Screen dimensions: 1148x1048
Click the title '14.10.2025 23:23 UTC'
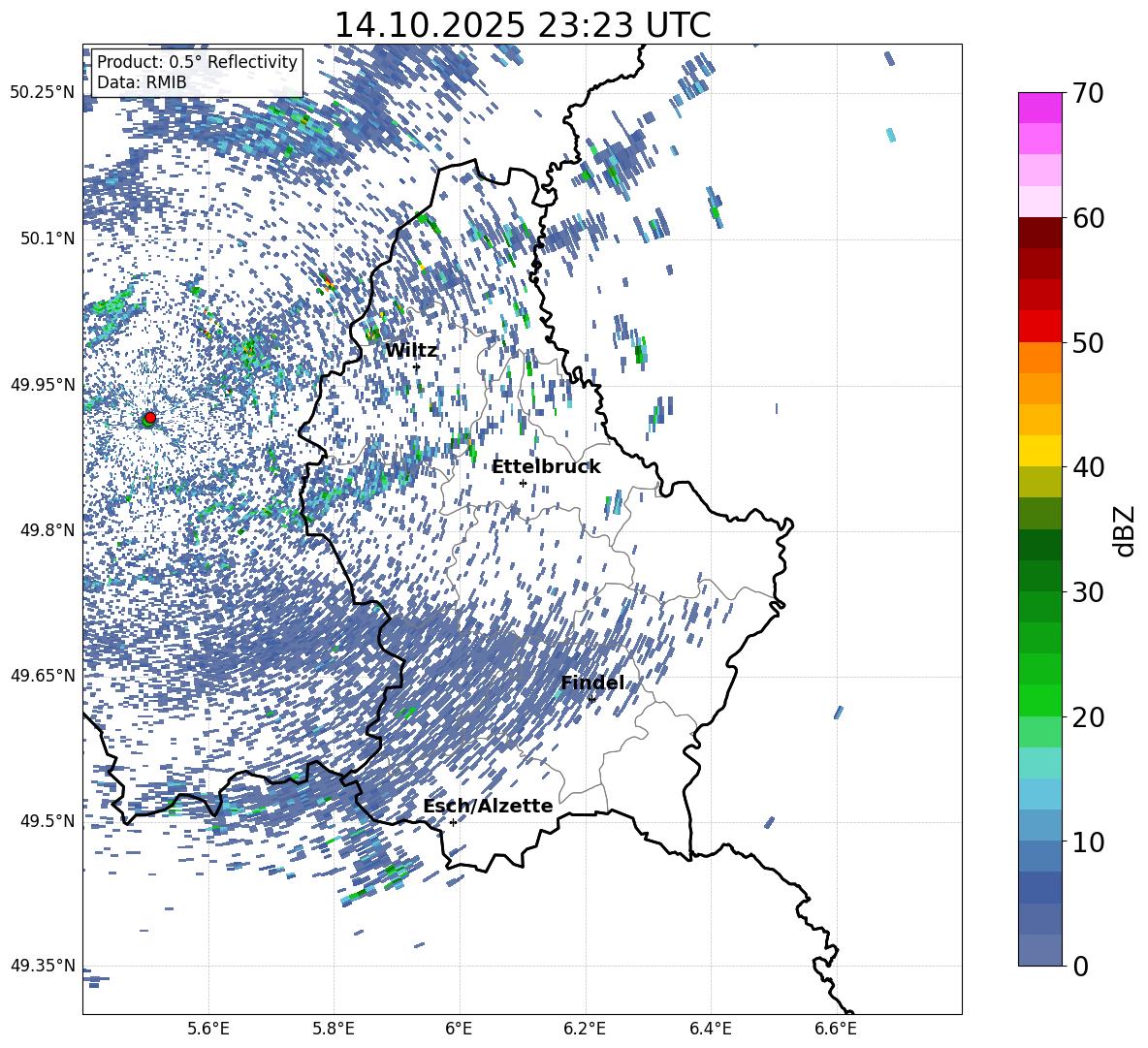point(523,25)
